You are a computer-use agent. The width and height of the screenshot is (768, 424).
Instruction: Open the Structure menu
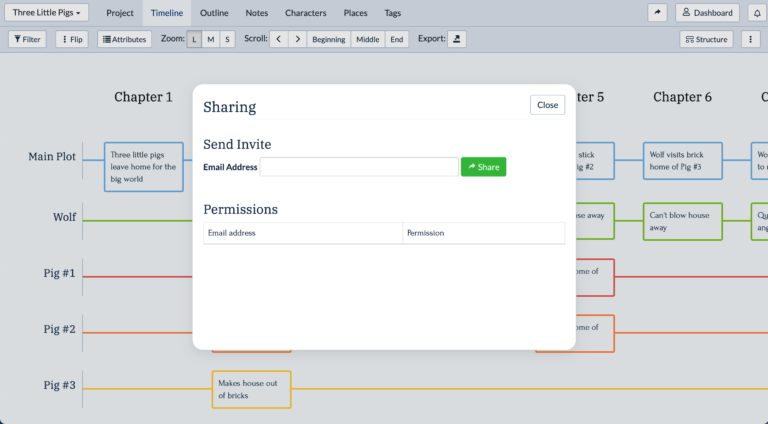coord(706,39)
